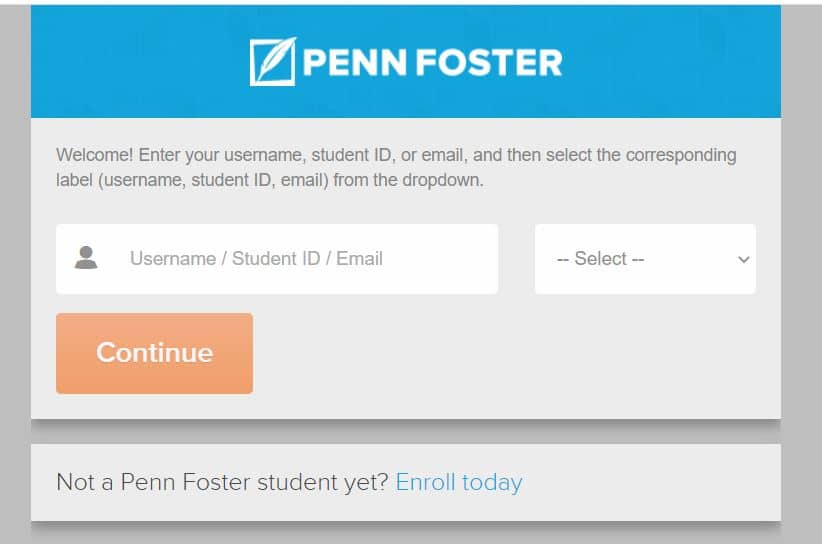Click the Penn Foster feather logo icon
This screenshot has width=822, height=544.
point(273,61)
